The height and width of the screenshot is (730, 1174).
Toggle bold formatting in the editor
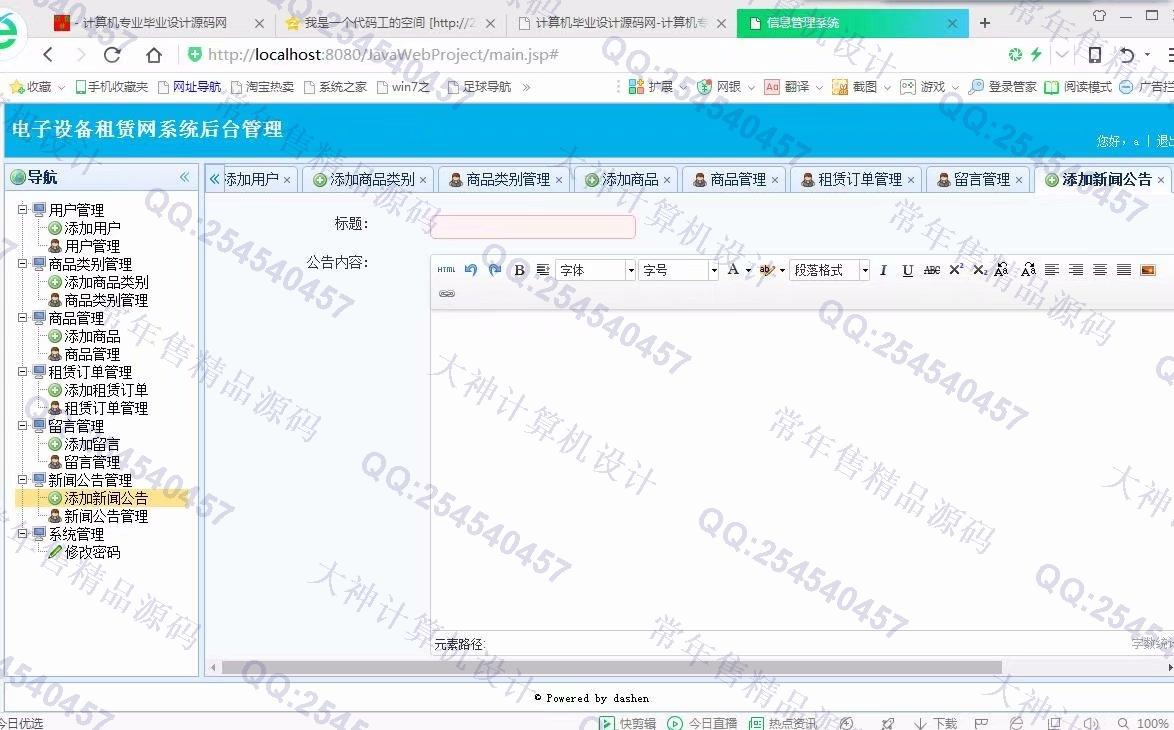coord(519,270)
